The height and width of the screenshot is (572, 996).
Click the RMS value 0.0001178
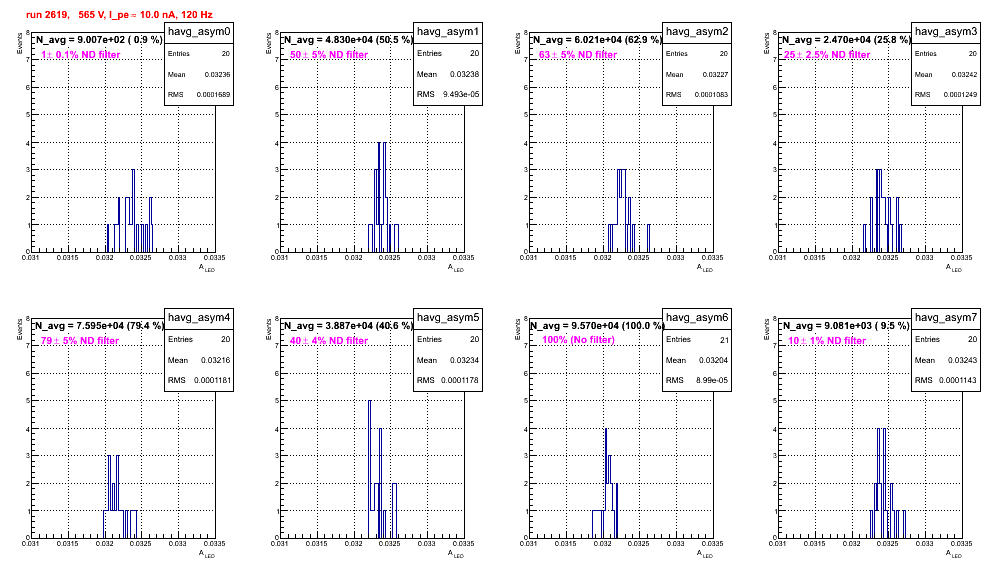click(461, 381)
